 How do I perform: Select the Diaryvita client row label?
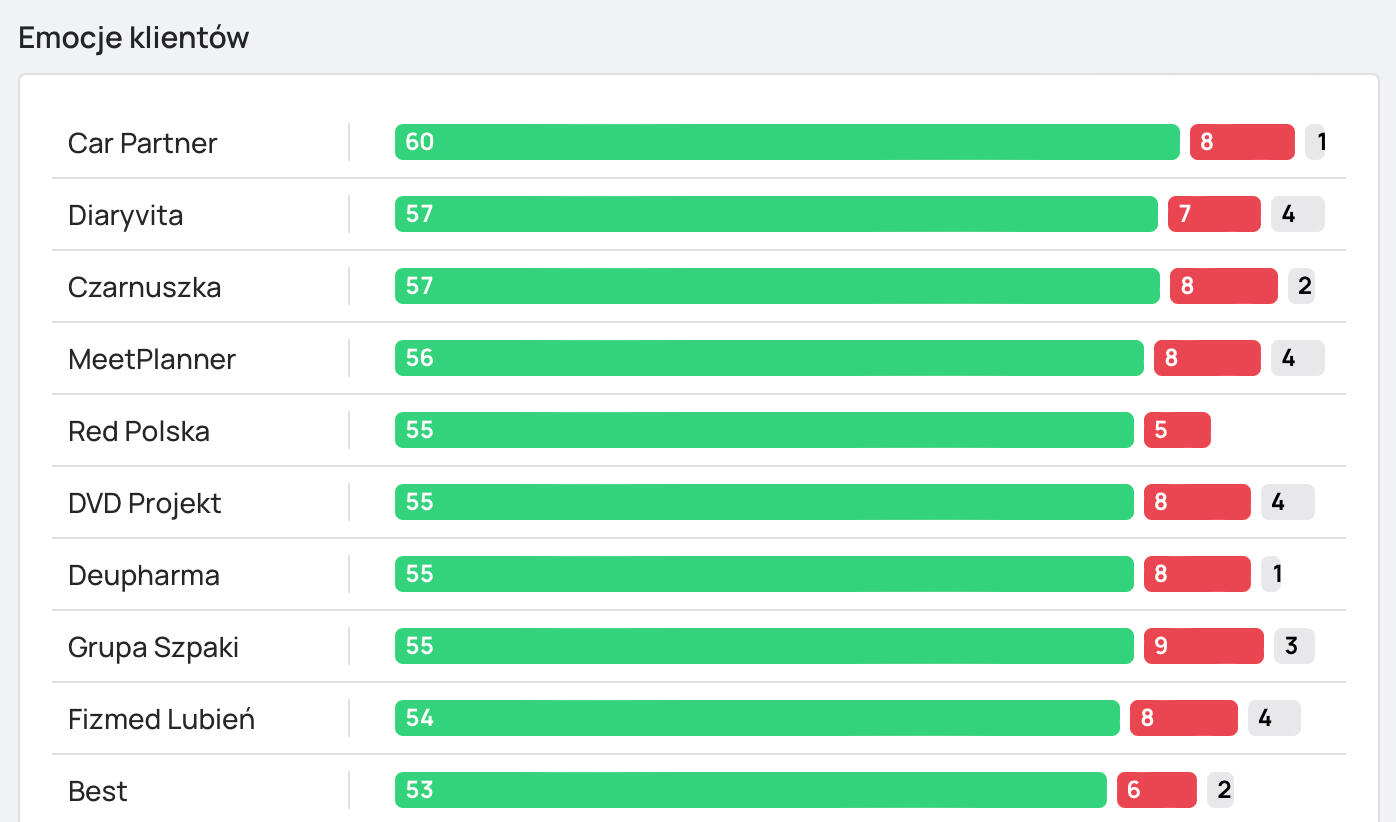point(125,215)
